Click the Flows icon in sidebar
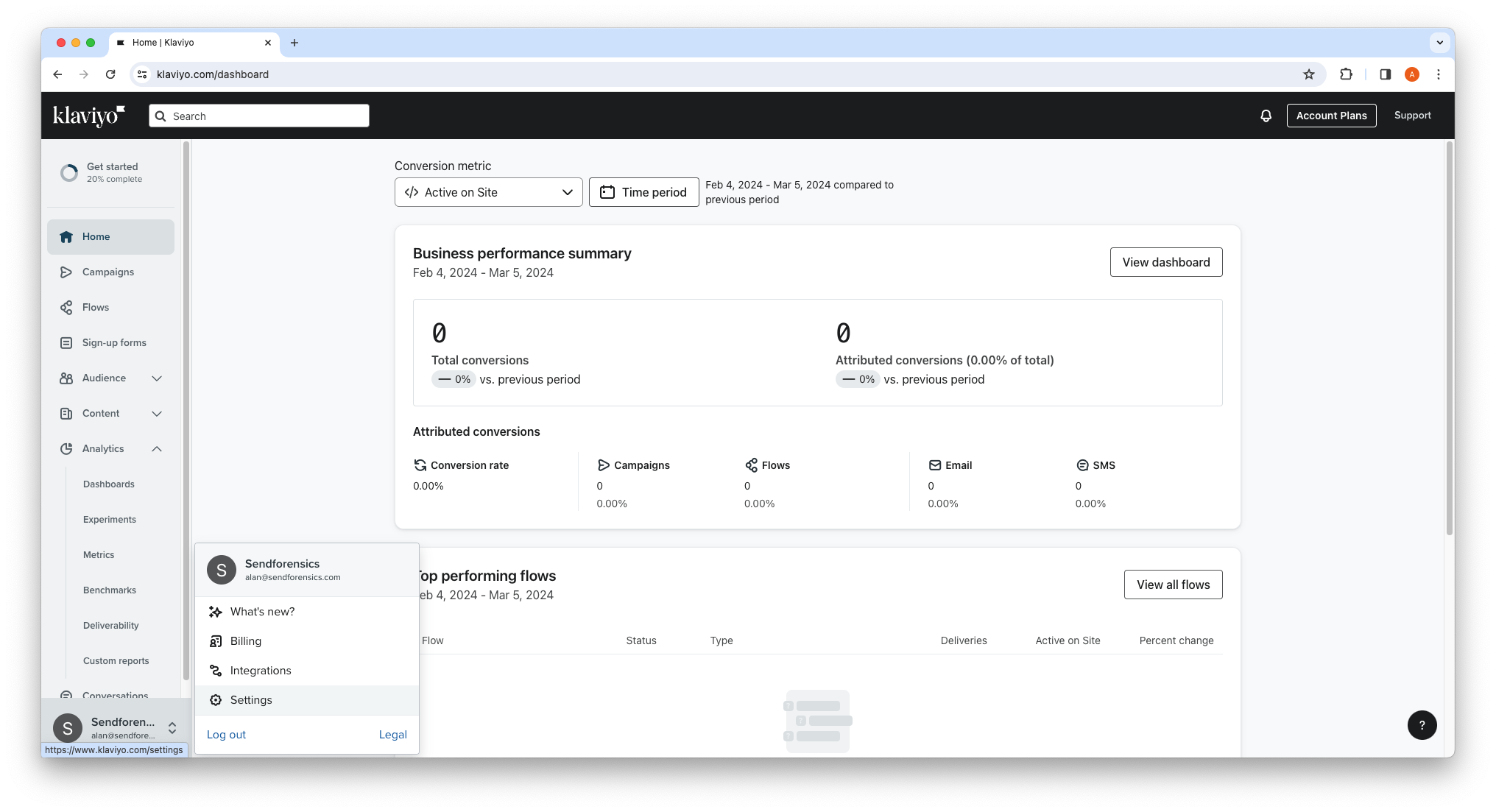The height and width of the screenshot is (812, 1496). [x=66, y=308]
